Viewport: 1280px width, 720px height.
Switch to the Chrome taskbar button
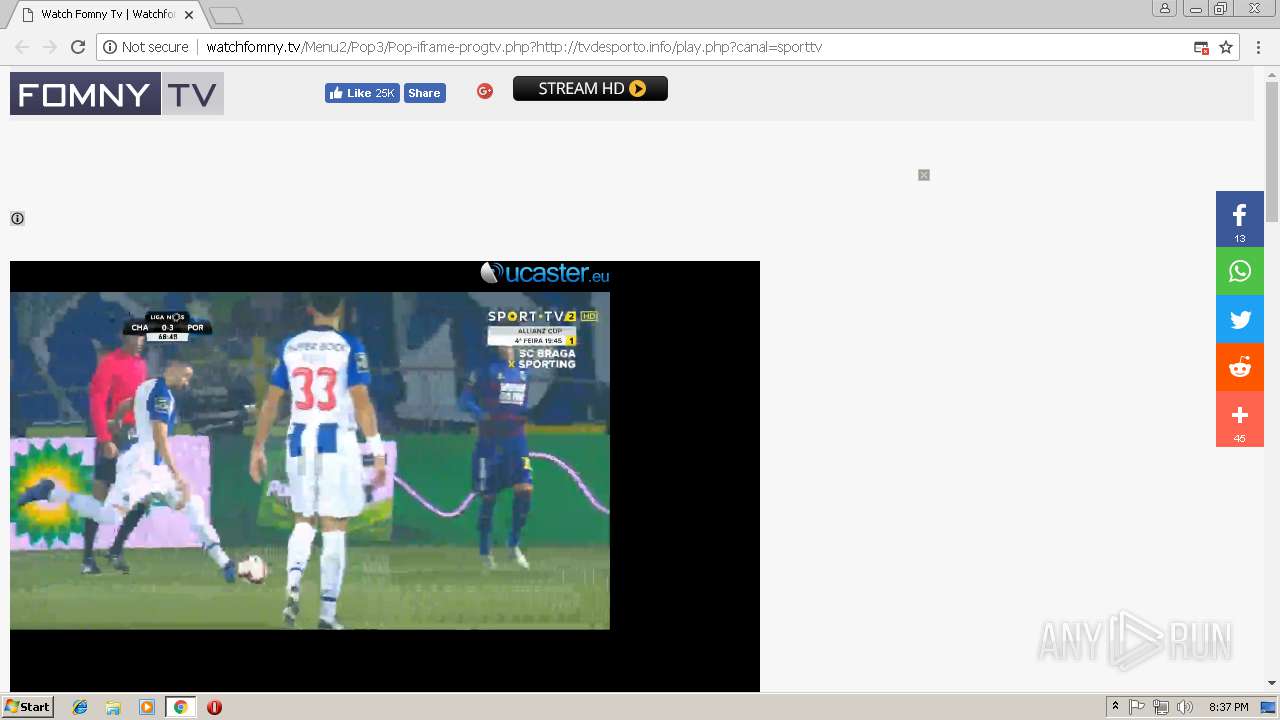(180, 707)
